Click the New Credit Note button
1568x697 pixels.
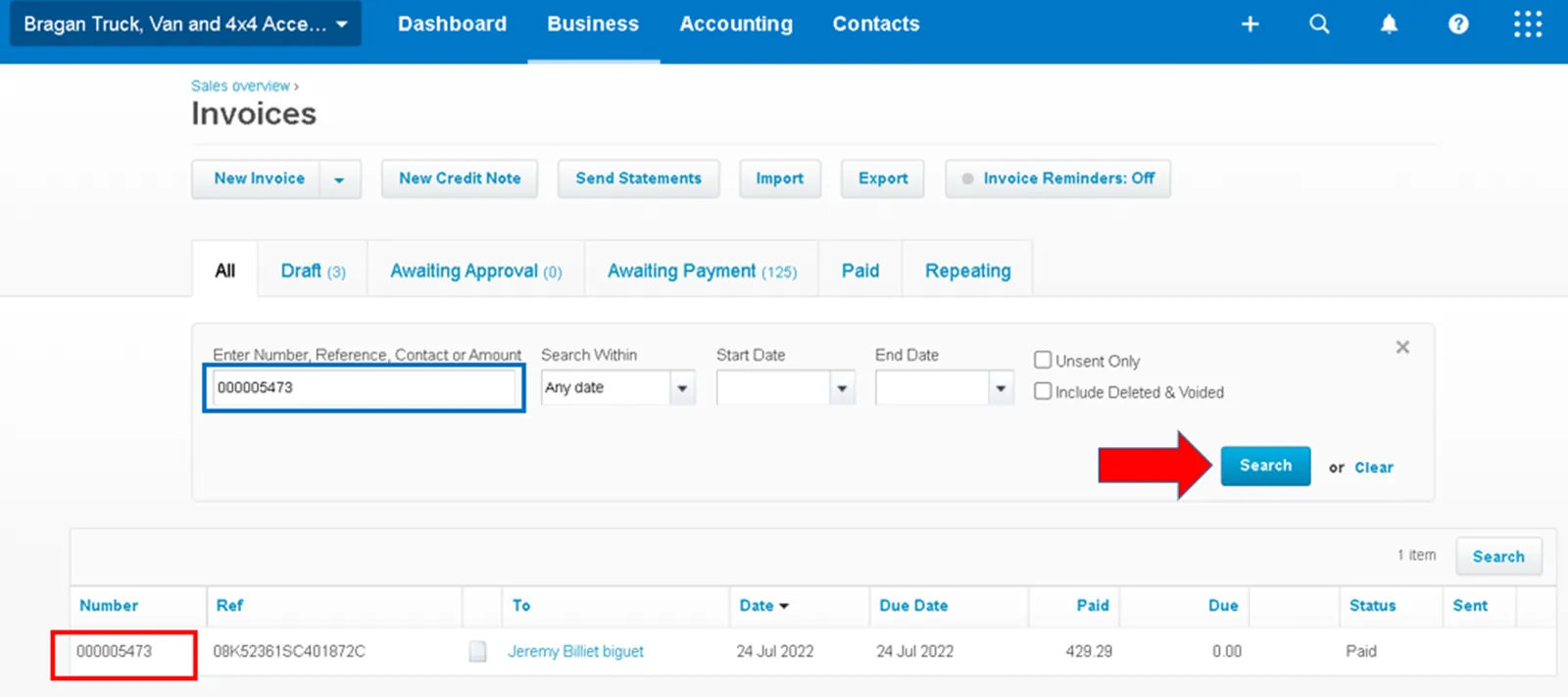[460, 178]
